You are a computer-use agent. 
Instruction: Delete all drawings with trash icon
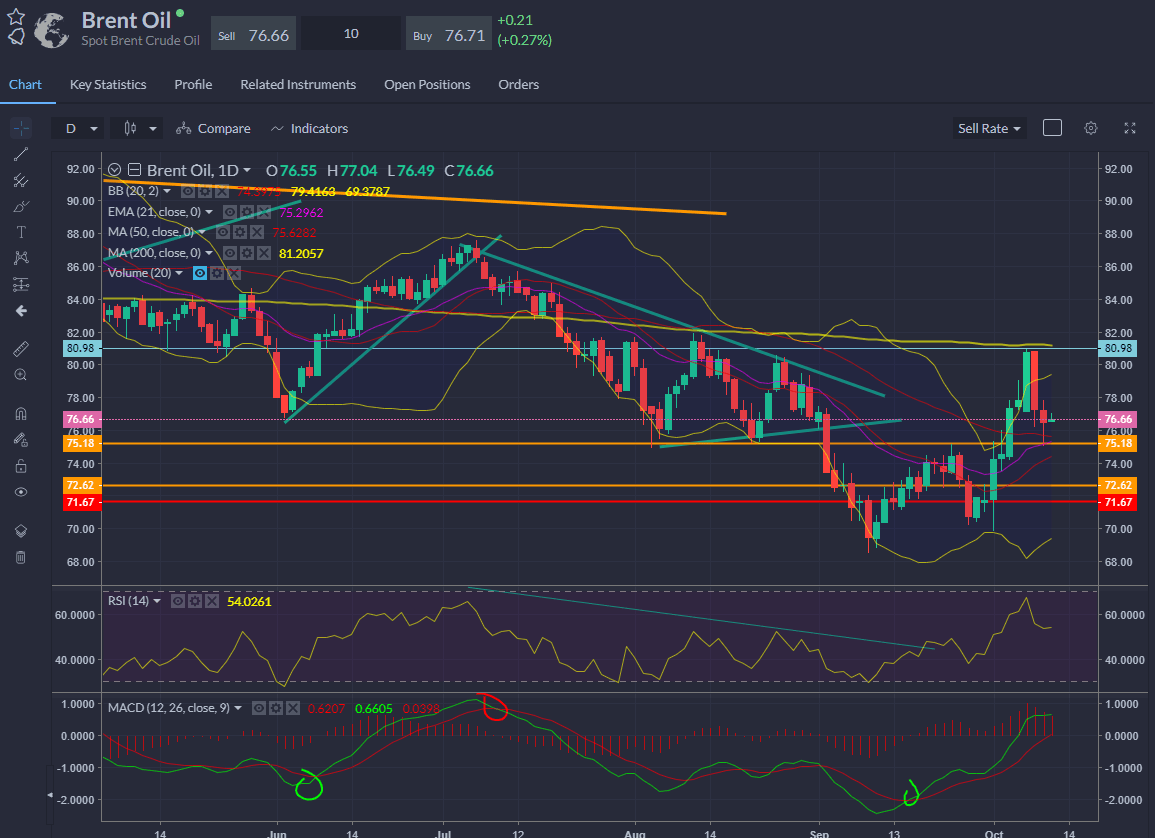pos(20,557)
